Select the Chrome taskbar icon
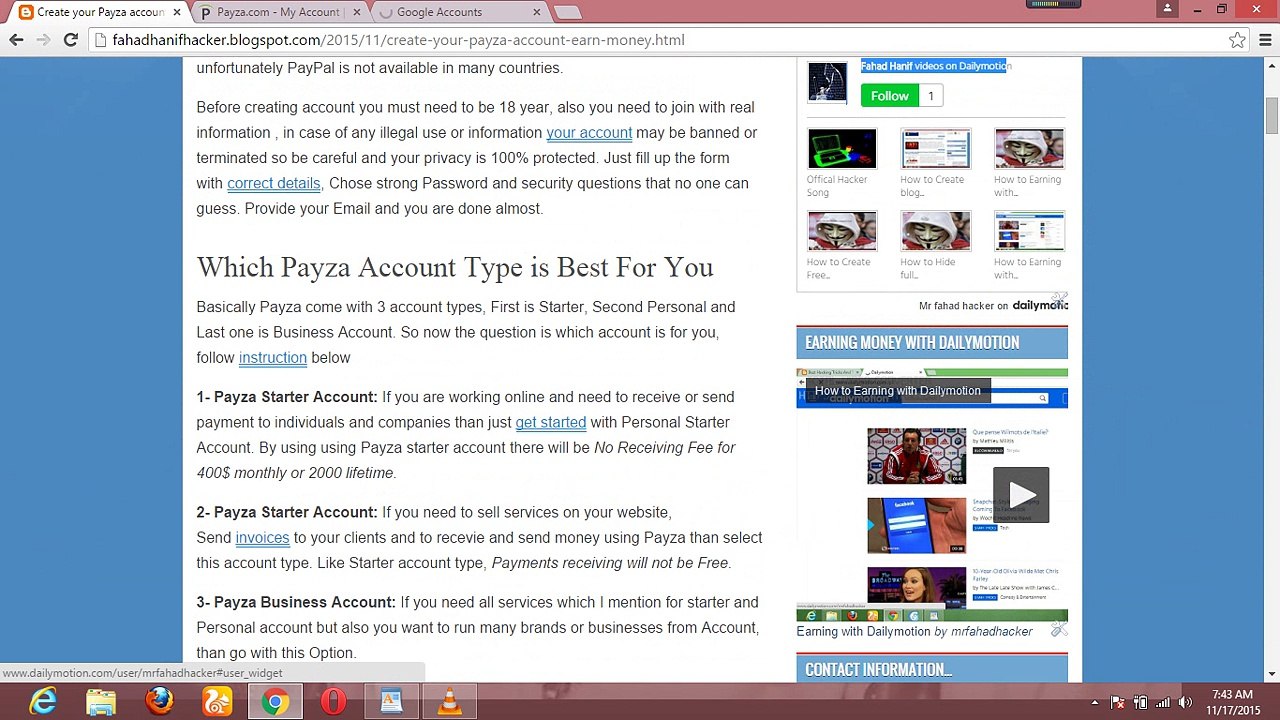Viewport: 1280px width, 720px height. point(275,702)
